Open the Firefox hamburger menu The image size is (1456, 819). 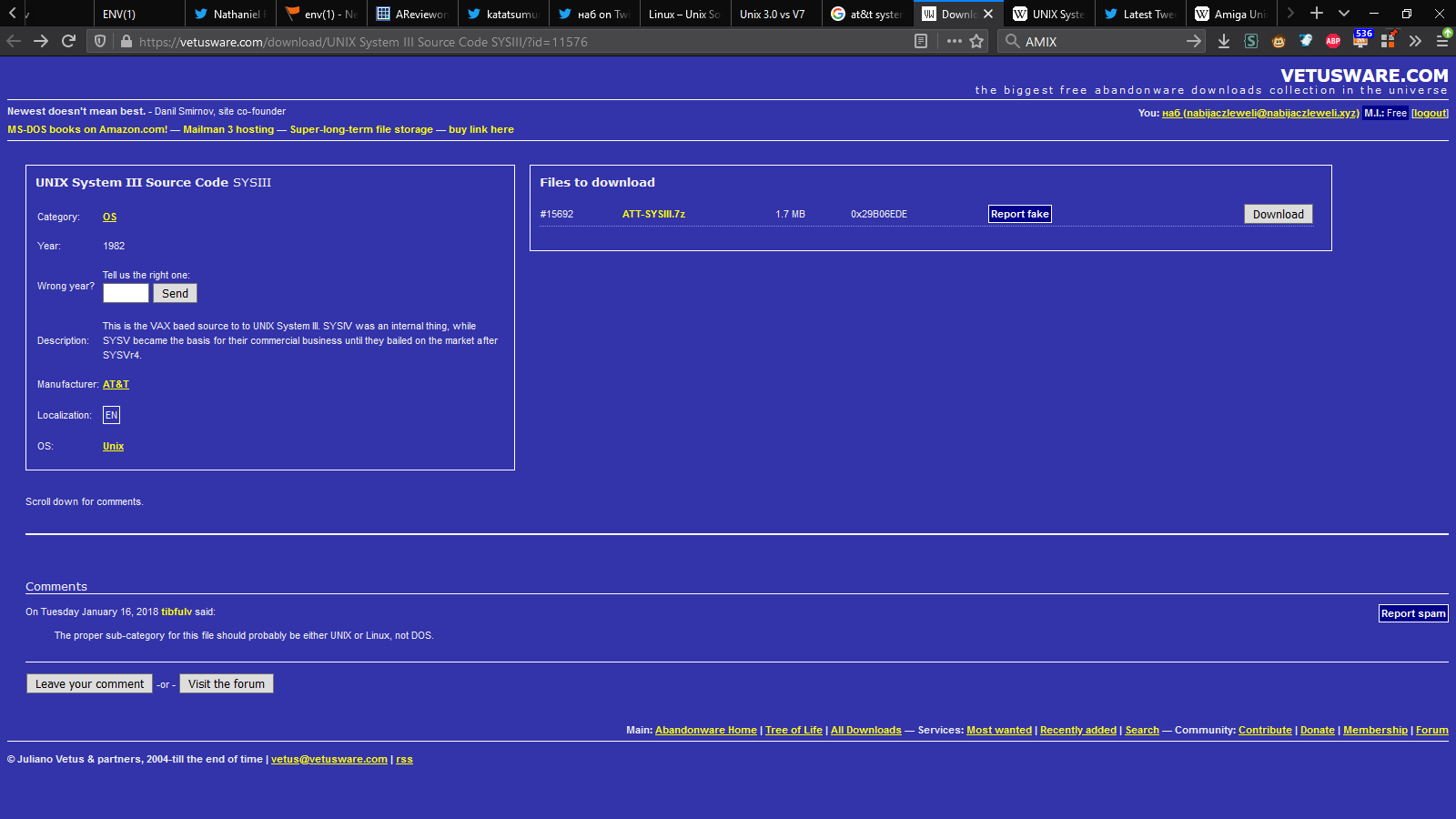(x=1442, y=41)
